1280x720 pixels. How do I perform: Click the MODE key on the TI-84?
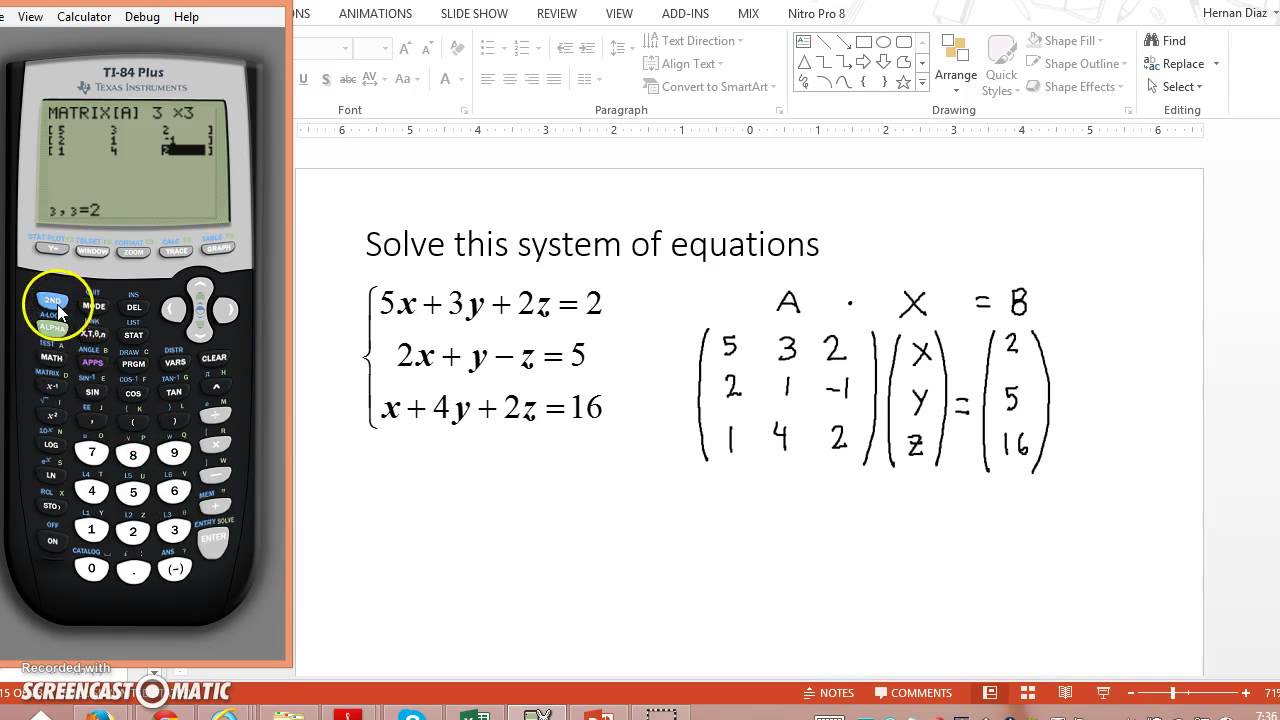(93, 307)
